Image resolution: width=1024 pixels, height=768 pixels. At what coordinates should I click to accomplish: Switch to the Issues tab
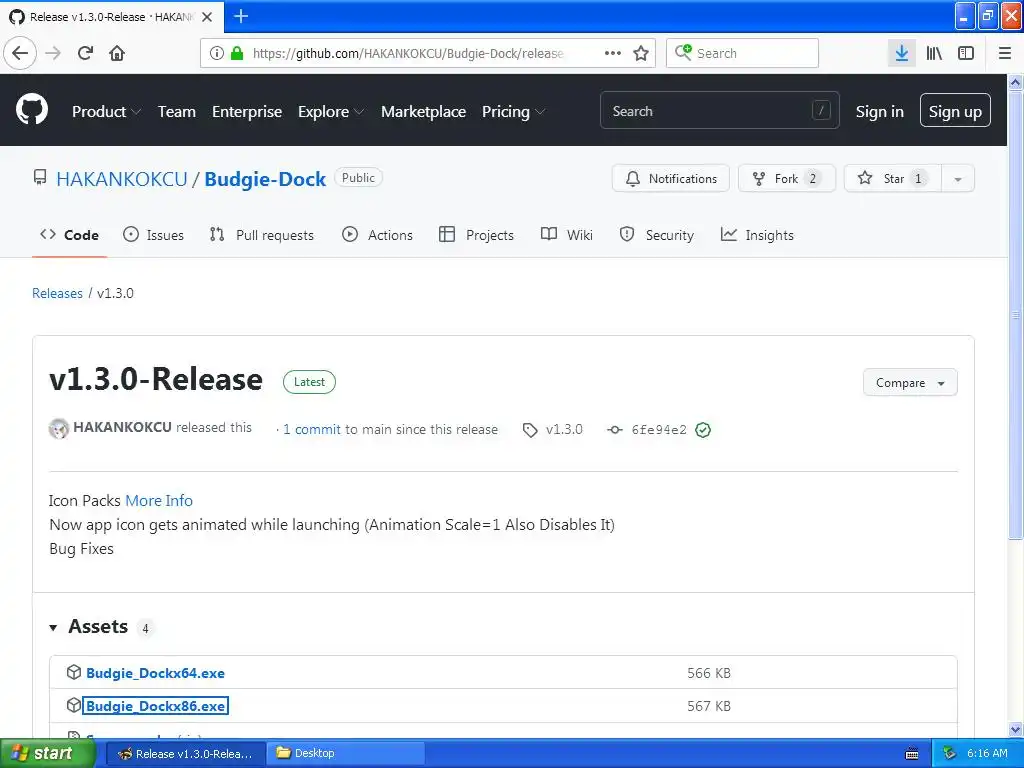tap(153, 235)
